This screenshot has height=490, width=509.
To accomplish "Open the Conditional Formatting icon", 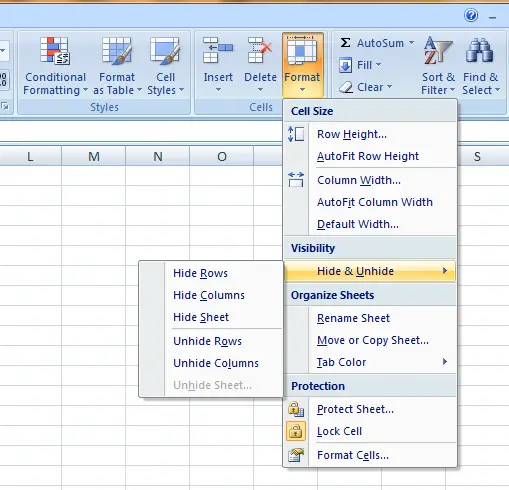I will click(55, 51).
